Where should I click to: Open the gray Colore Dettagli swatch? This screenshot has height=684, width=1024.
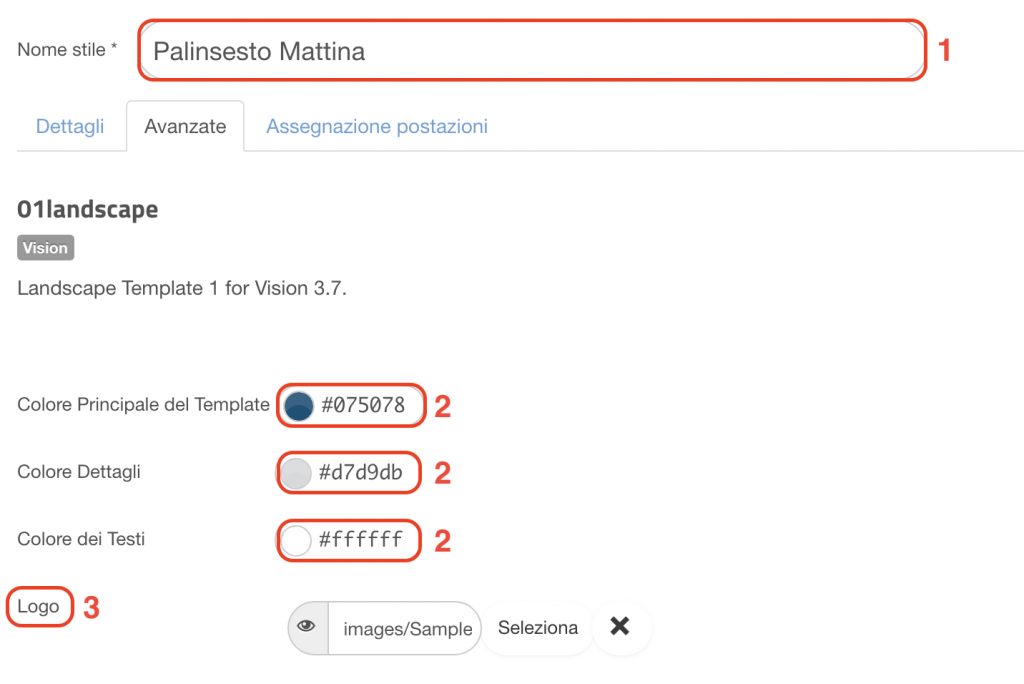tap(296, 473)
